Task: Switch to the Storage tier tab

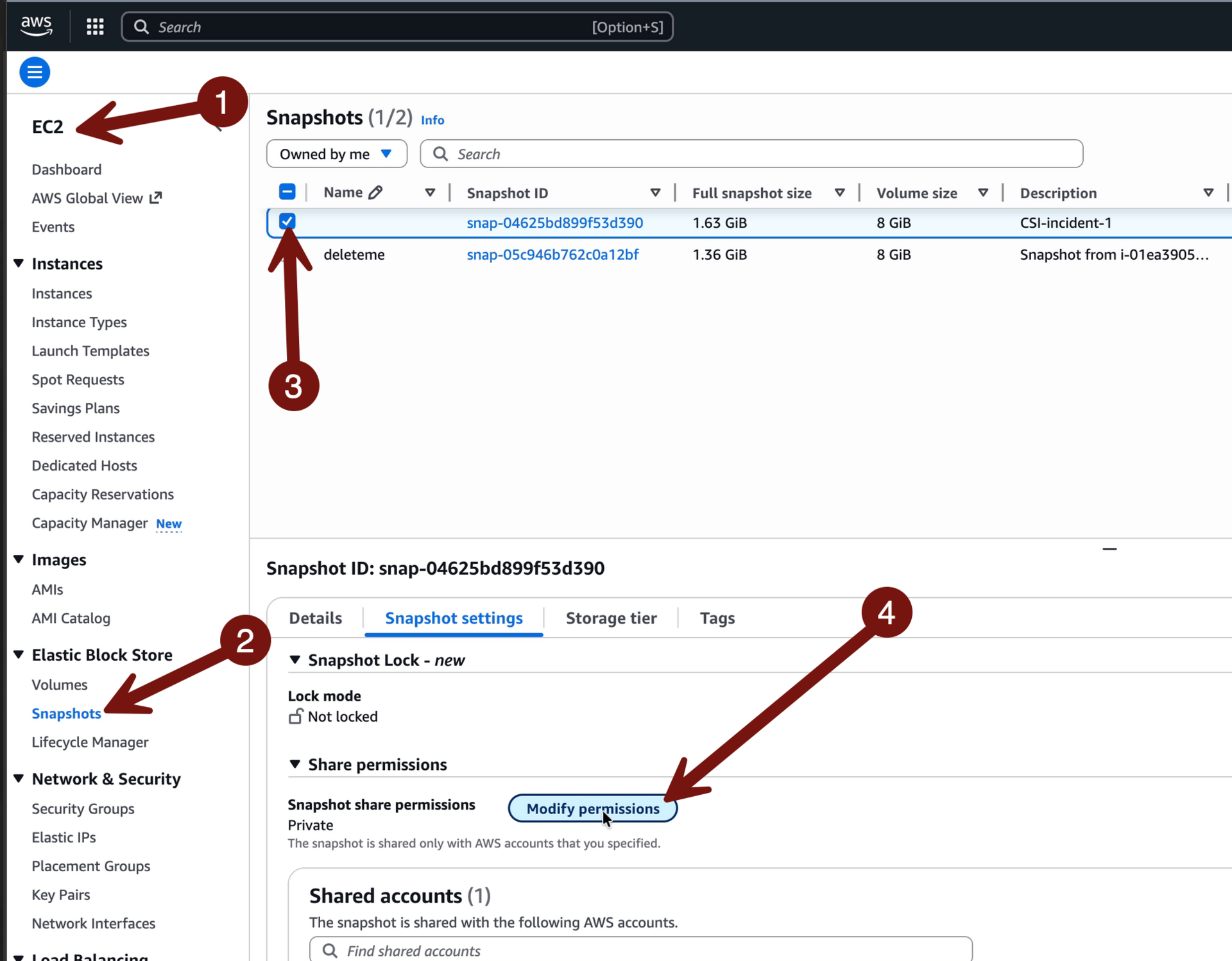Action: point(611,618)
